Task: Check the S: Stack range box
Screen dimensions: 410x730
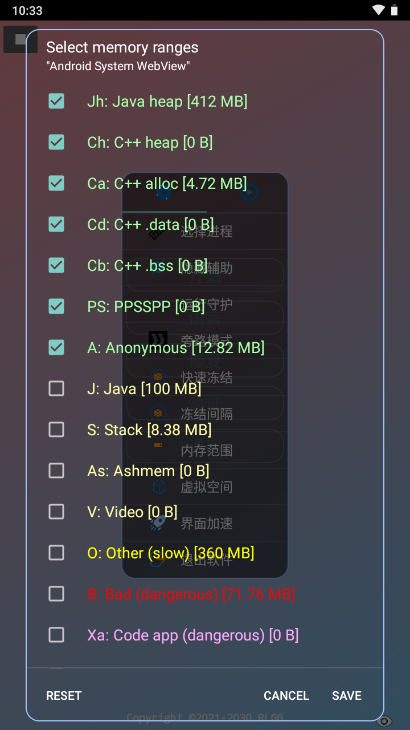Action: coord(56,429)
